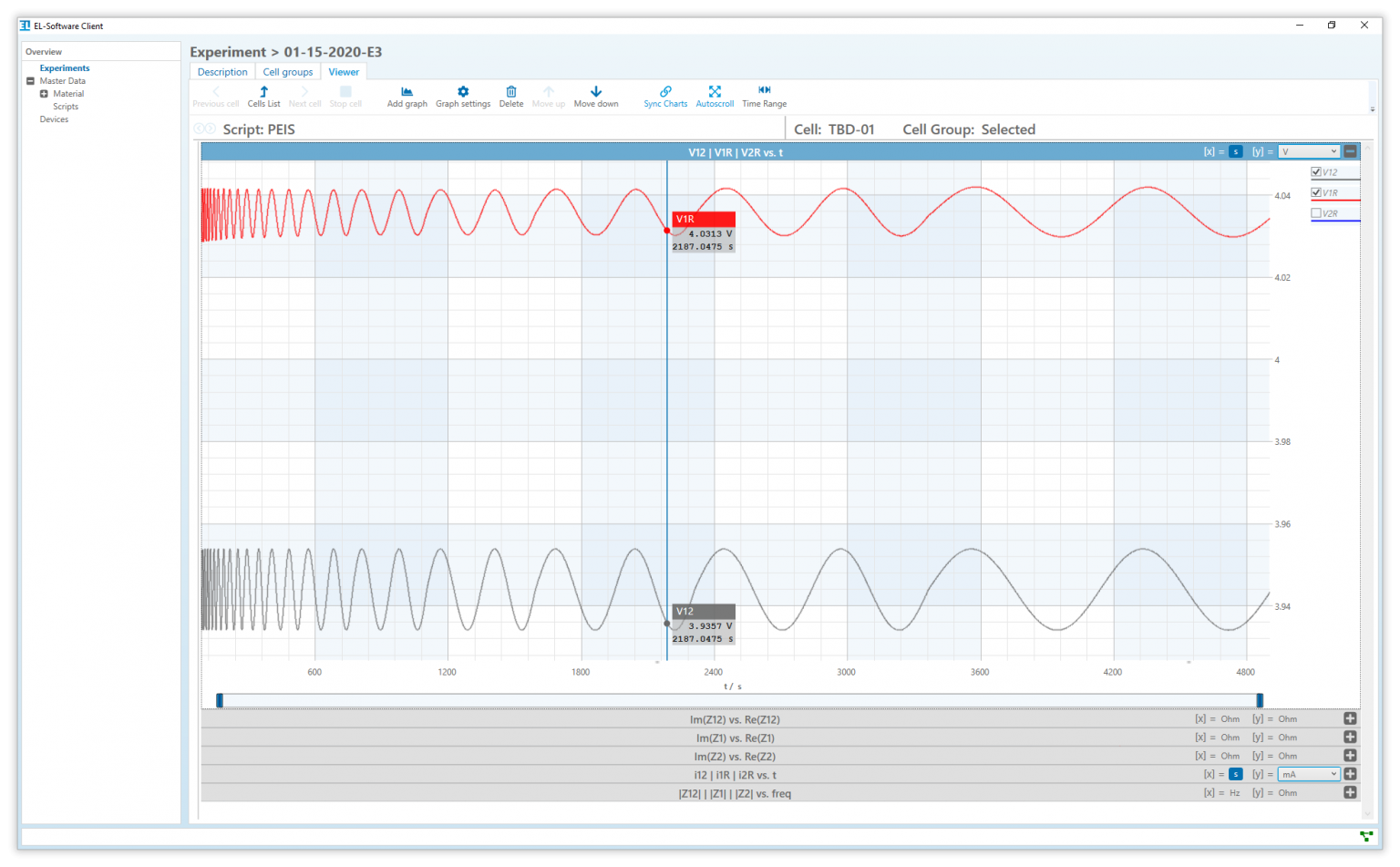Enable Autoscroll in the toolbar
Image resolution: width=1400 pixels, height=867 pixels.
pyautogui.click(x=715, y=92)
